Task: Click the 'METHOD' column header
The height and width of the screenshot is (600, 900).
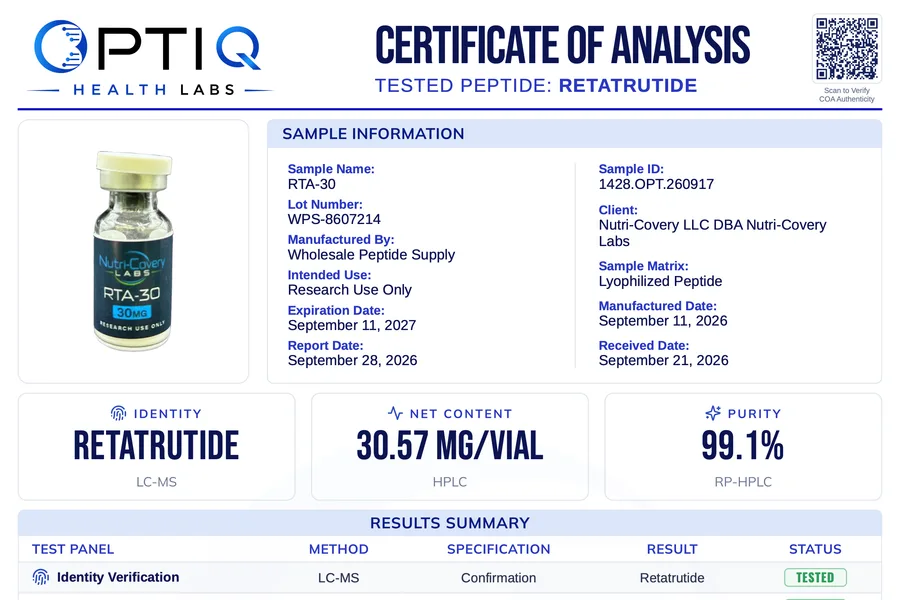Action: pos(339,549)
